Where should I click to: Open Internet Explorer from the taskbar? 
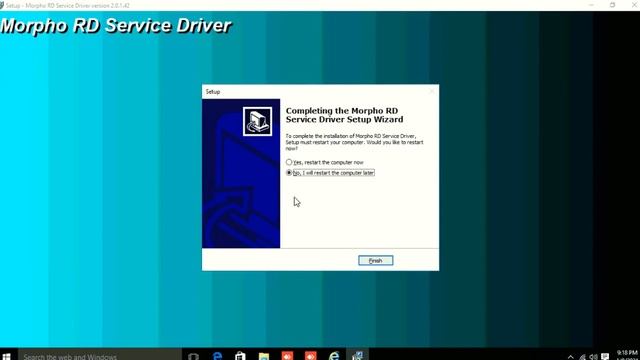[334, 356]
